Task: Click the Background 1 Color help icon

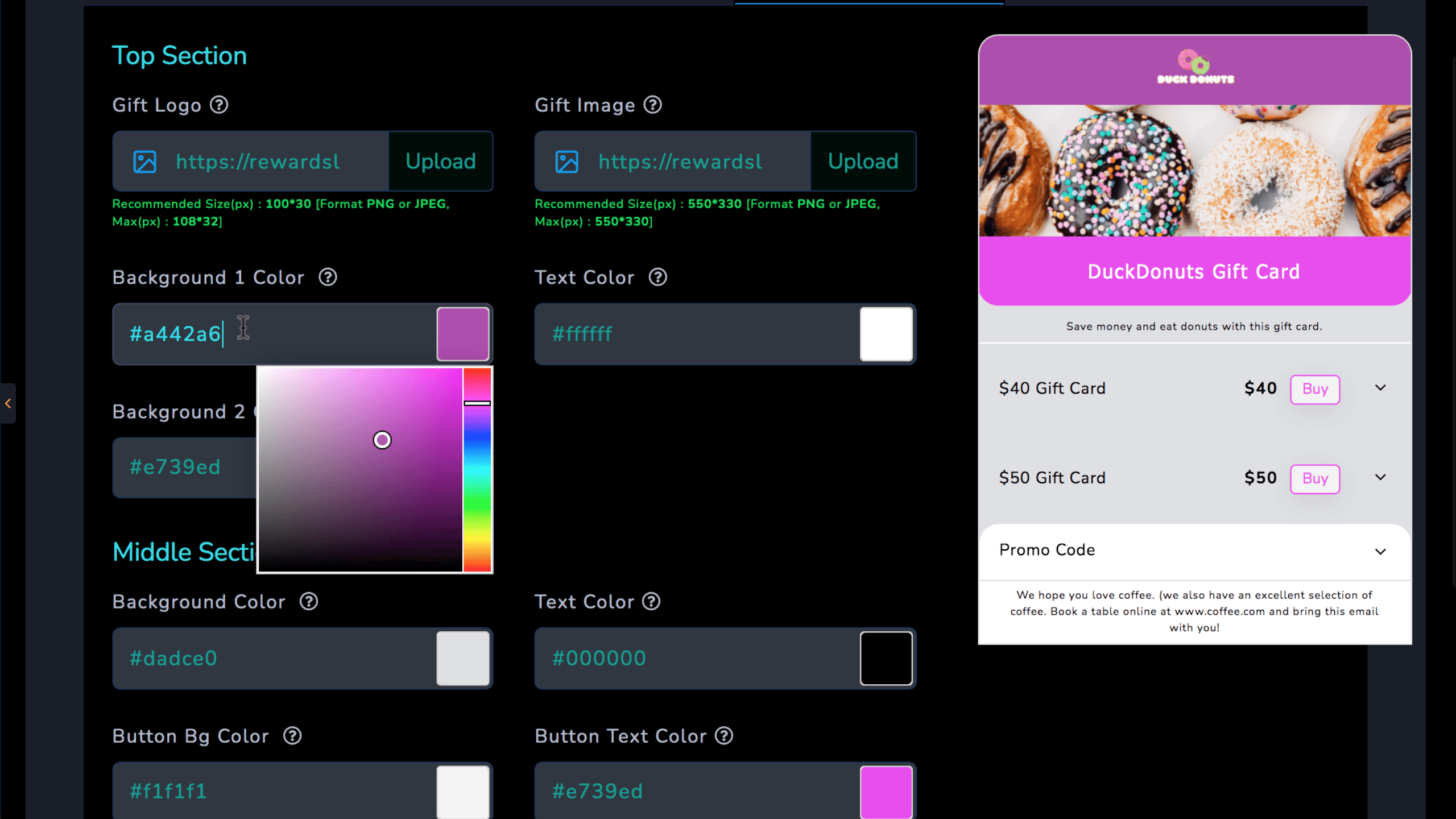Action: coord(328,278)
